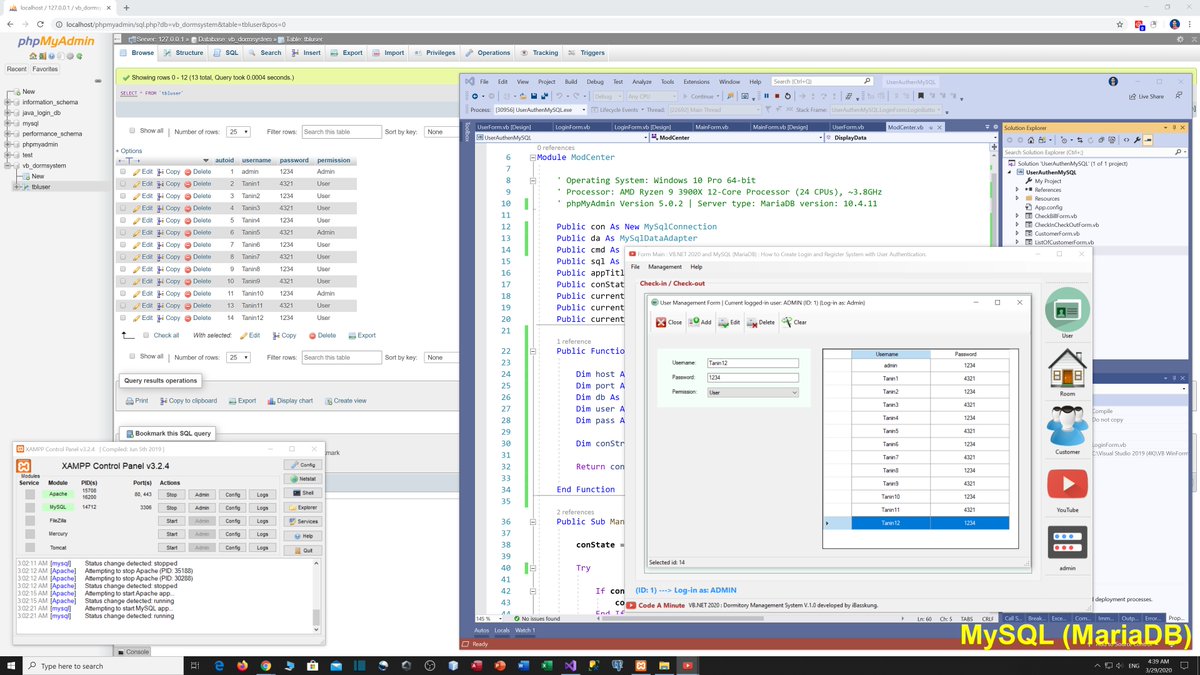The width and height of the screenshot is (1200, 675).
Task: Open the Management menu in Form Main
Action: tap(665, 267)
